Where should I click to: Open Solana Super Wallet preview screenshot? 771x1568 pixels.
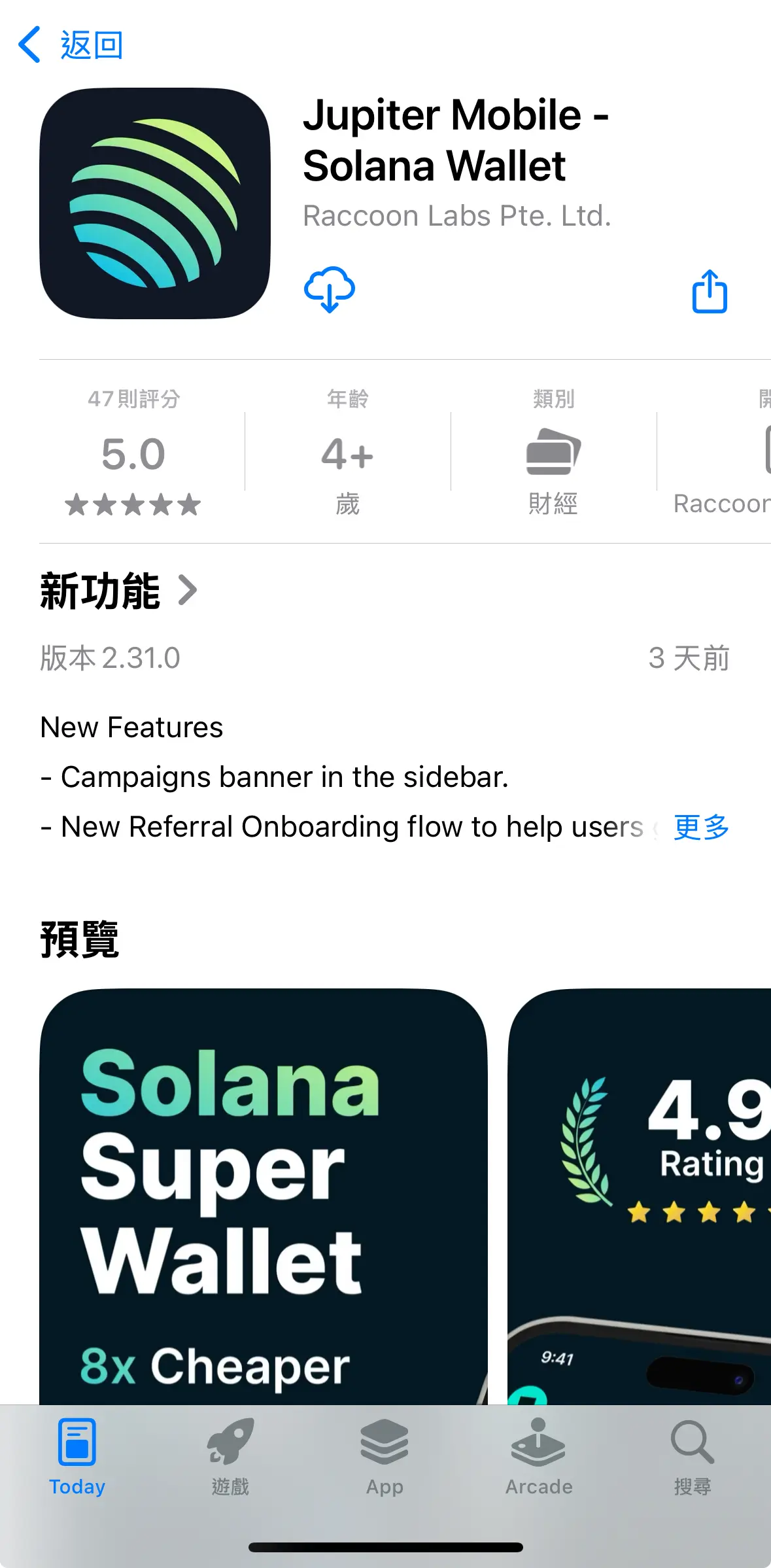[264, 1196]
